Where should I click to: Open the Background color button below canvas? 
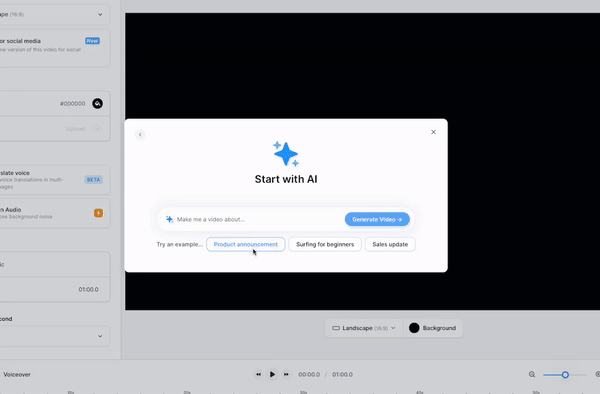point(432,328)
